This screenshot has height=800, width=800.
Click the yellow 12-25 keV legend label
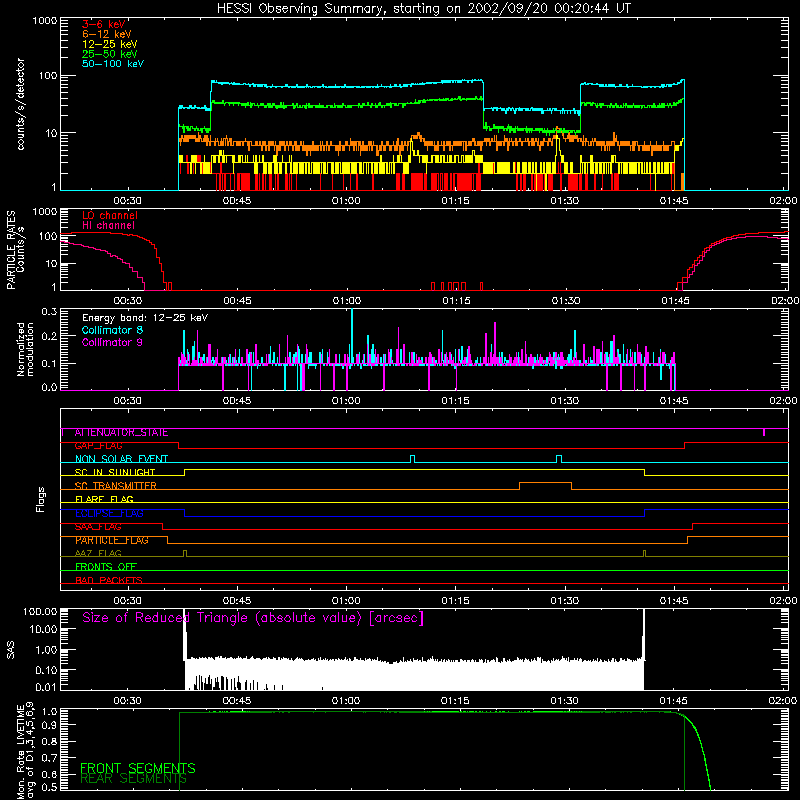point(110,44)
